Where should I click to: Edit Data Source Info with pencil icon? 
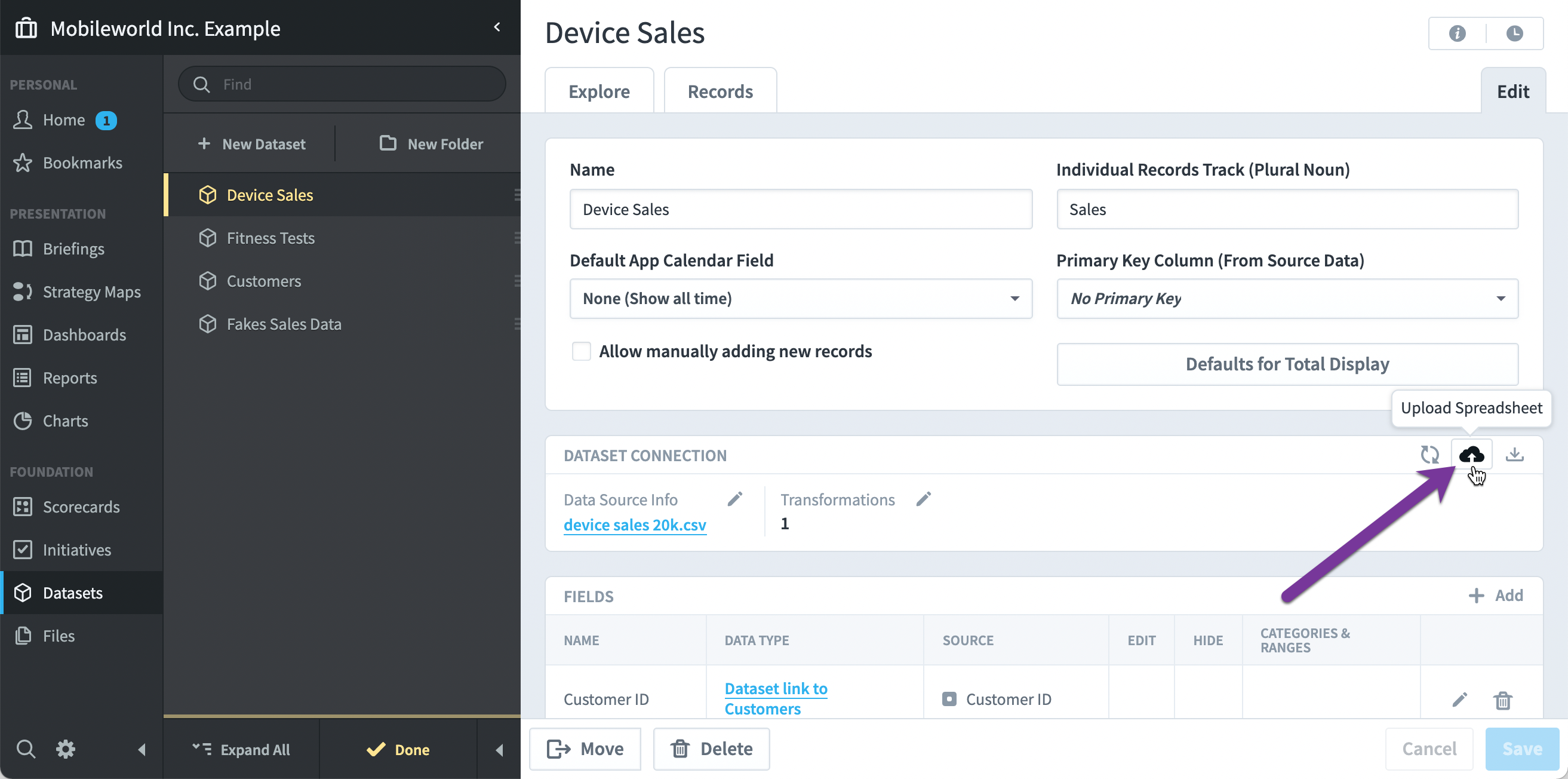click(734, 499)
